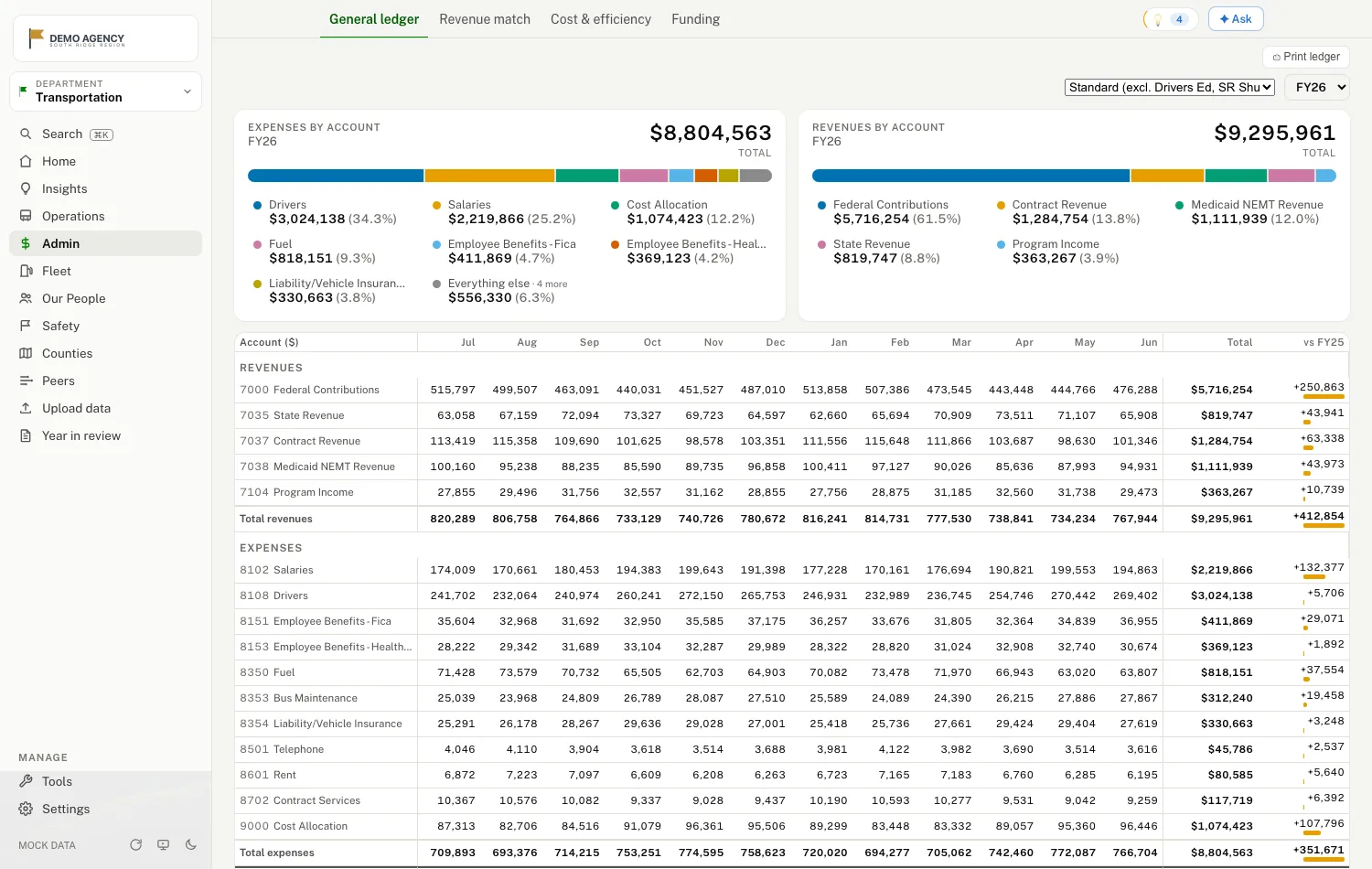
Task: Toggle dark mode with moon icon
Action: click(x=191, y=844)
